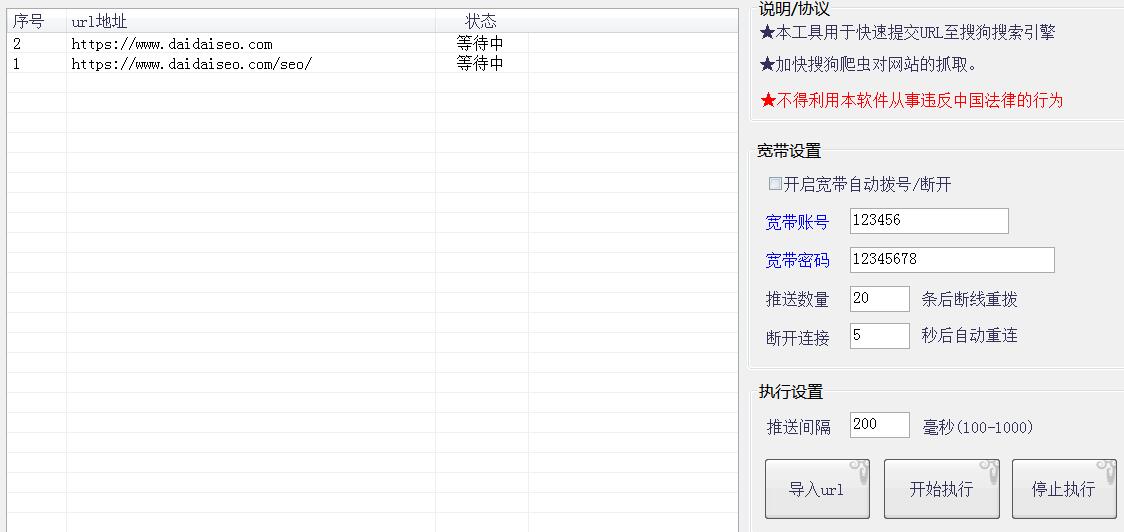Focus the 宽带账号 input field
Screen dimensions: 1124x532
(x=929, y=221)
